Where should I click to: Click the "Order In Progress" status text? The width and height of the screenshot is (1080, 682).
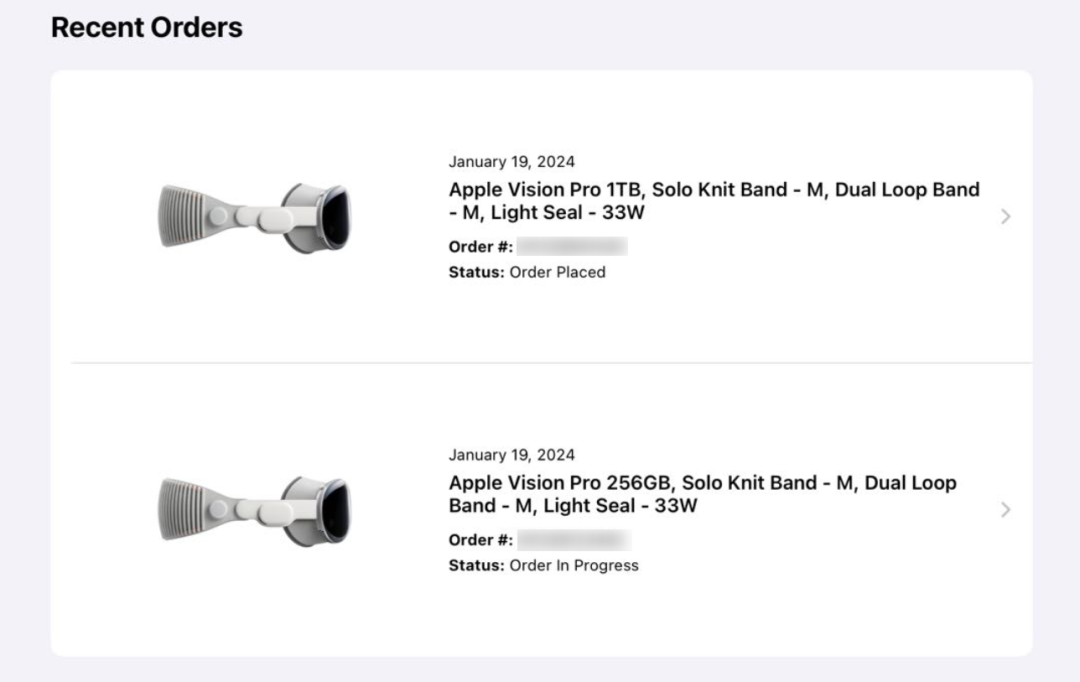[574, 565]
